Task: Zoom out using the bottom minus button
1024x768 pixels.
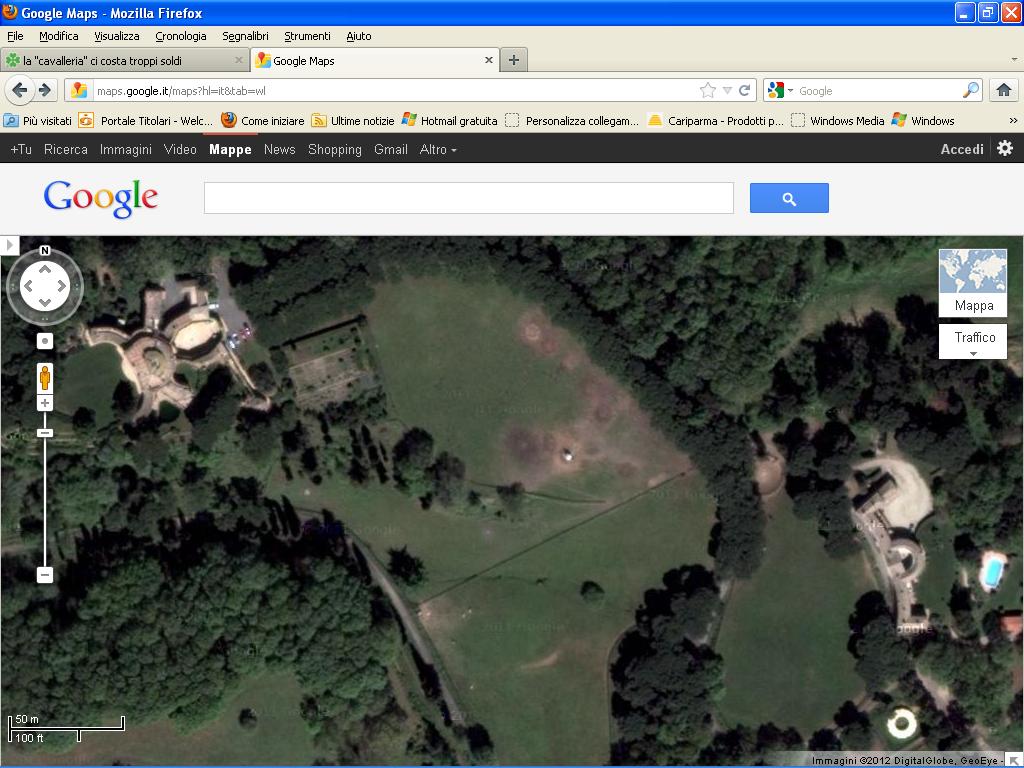Action: 45,574
